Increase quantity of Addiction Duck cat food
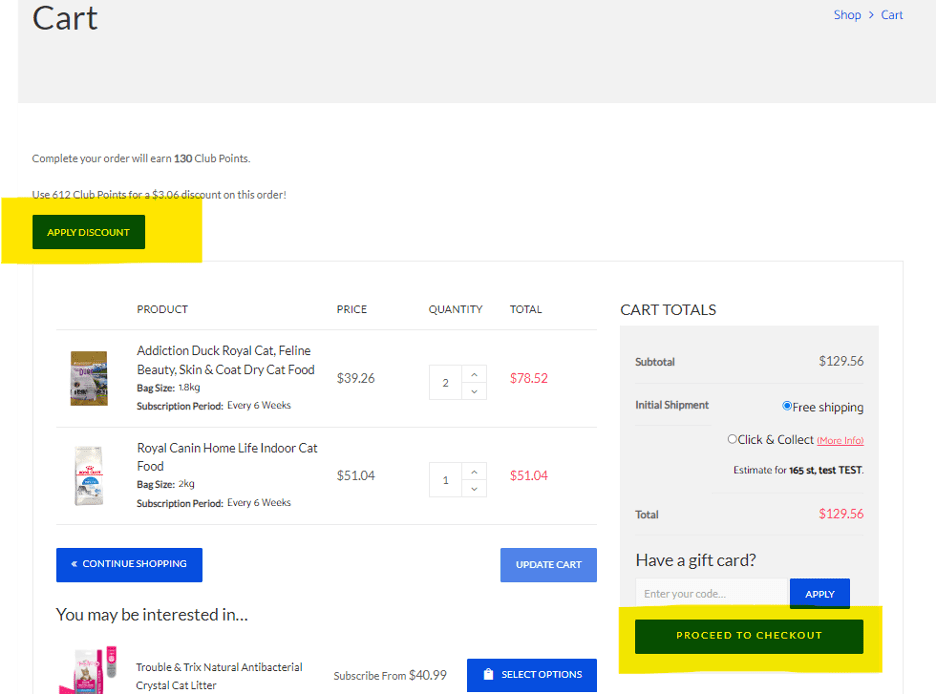Screen dimensions: 936x694 474,374
